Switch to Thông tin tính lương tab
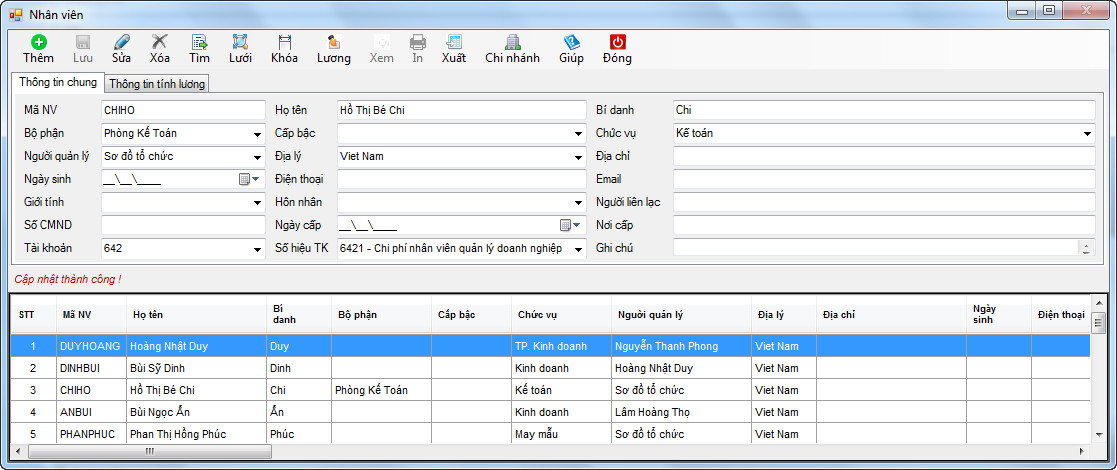 [x=157, y=84]
